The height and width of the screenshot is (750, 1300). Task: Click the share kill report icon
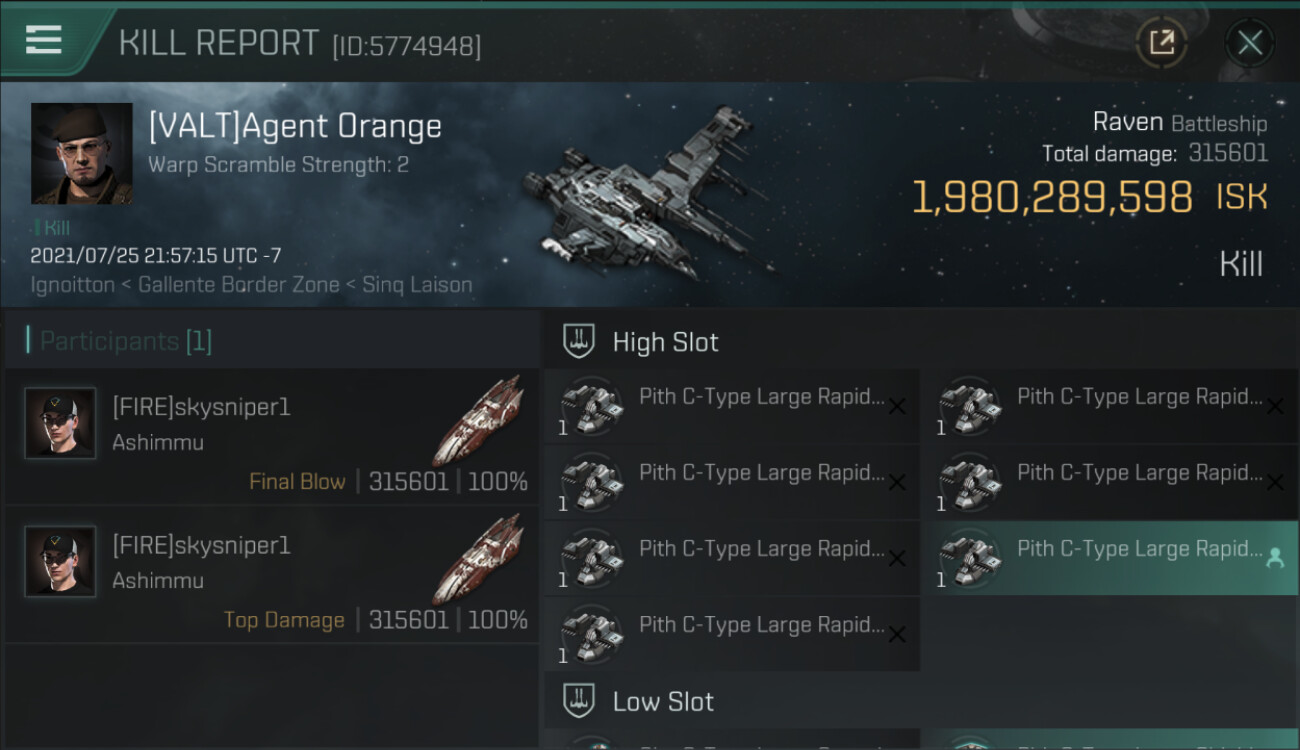click(1161, 42)
